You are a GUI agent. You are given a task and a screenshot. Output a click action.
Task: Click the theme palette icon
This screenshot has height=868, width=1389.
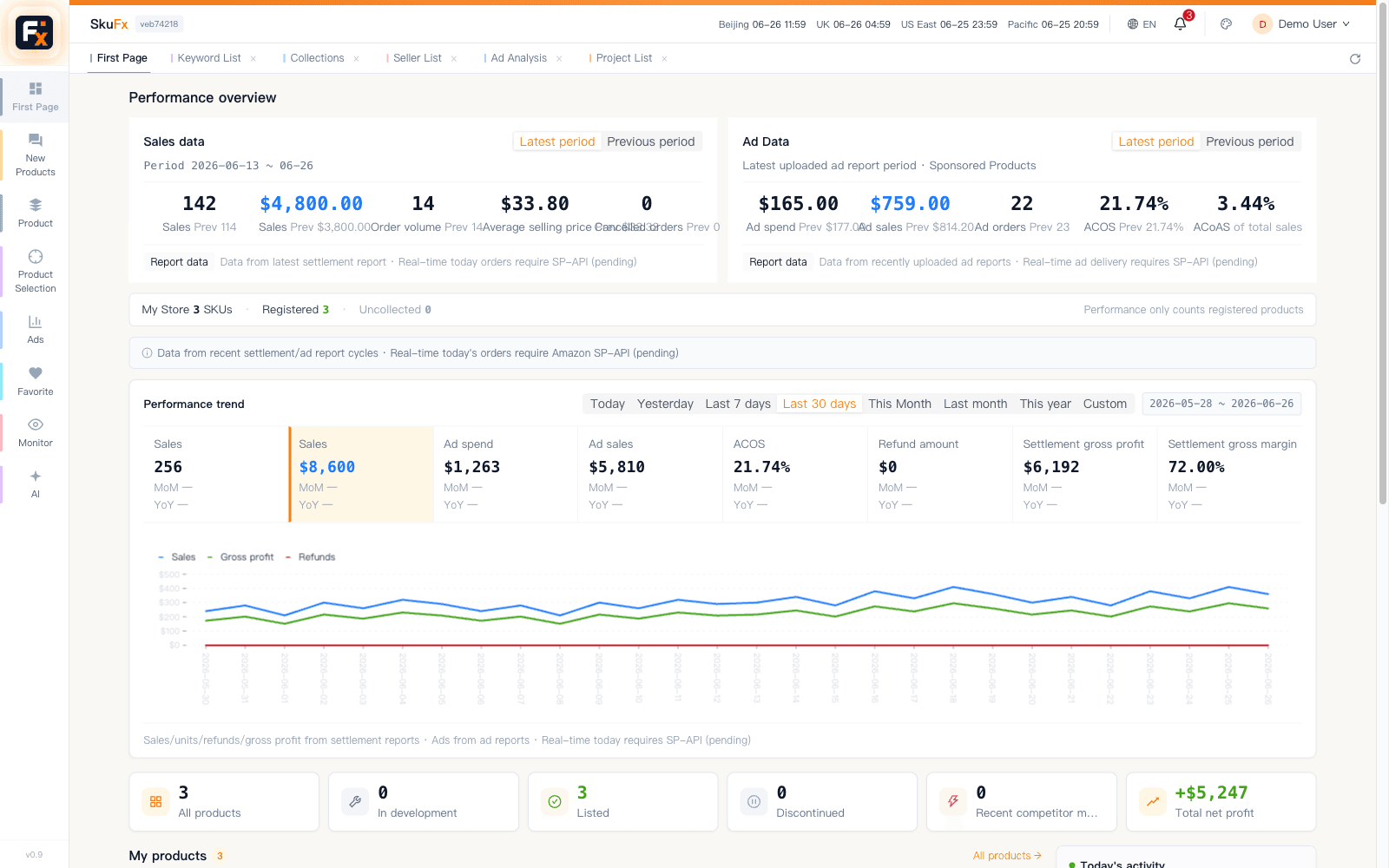tap(1226, 24)
